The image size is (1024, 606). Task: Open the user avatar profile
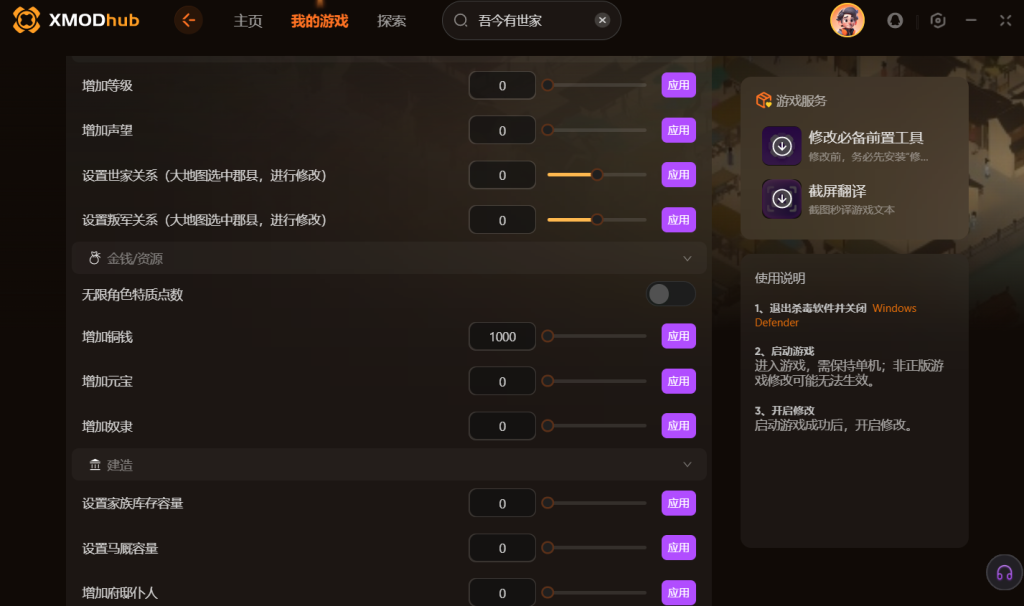[x=847, y=20]
